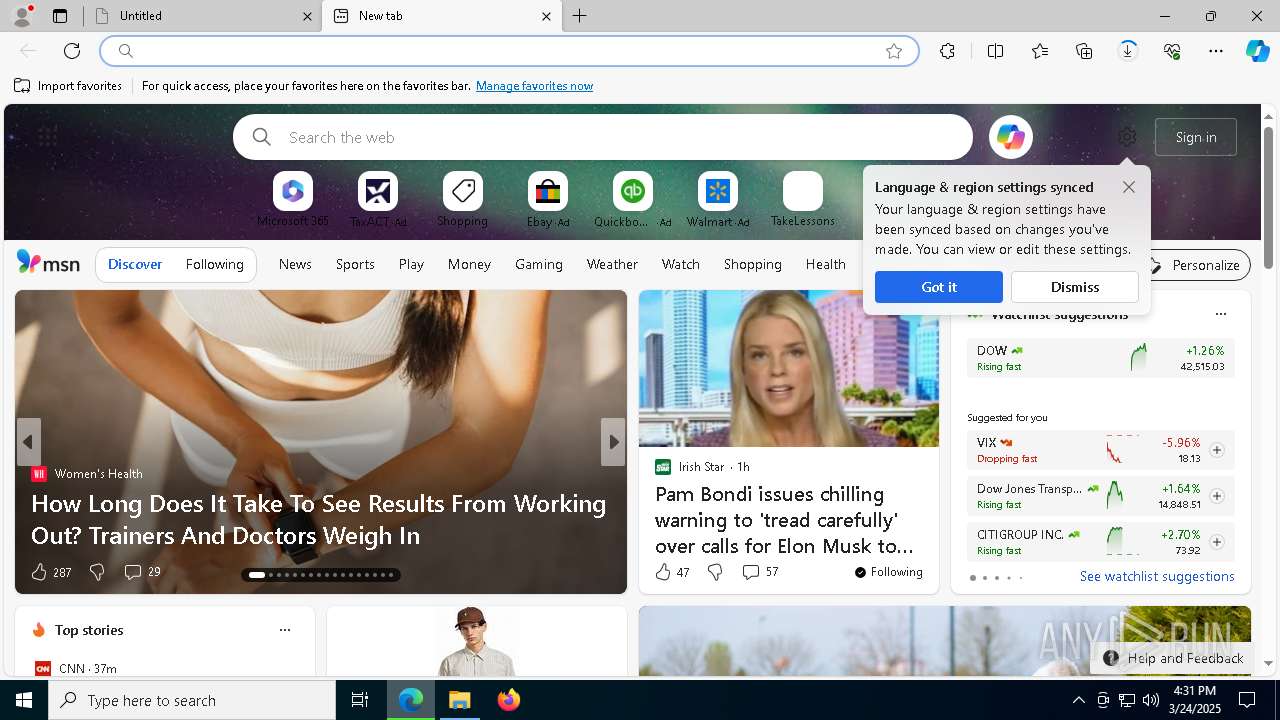
Task: Click Import favorites
Action: [68, 86]
